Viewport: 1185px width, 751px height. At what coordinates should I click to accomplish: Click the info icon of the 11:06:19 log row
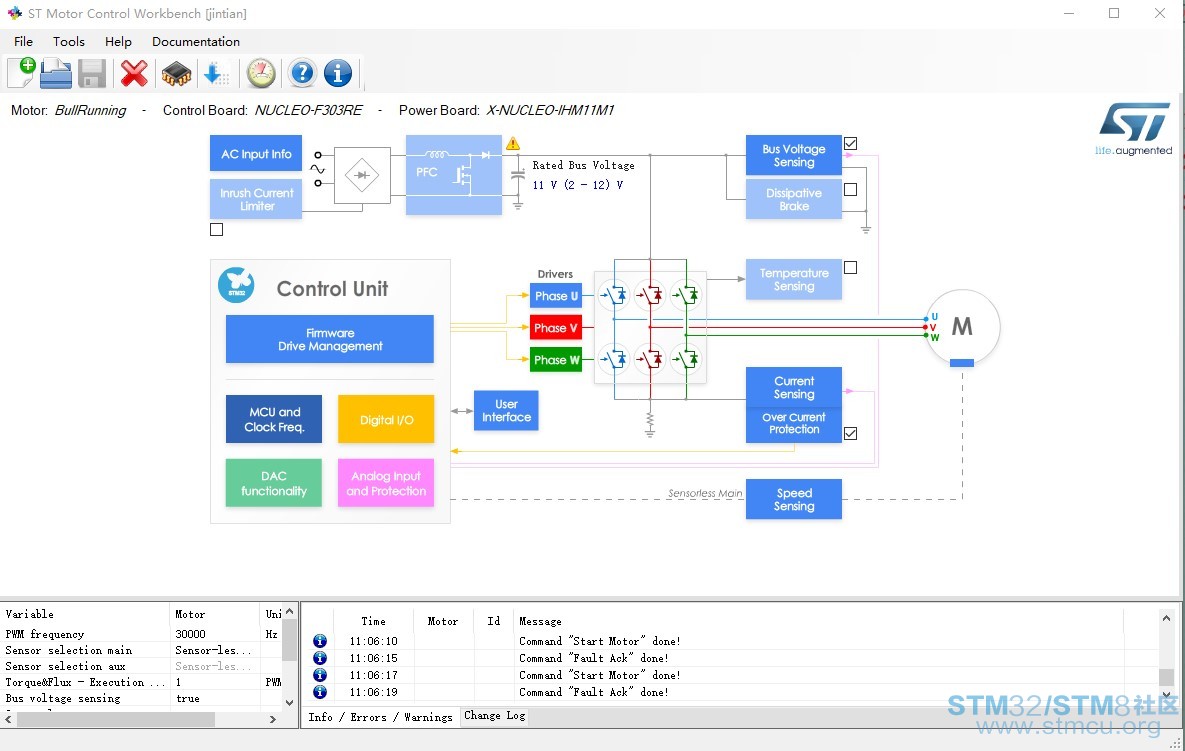tap(320, 691)
